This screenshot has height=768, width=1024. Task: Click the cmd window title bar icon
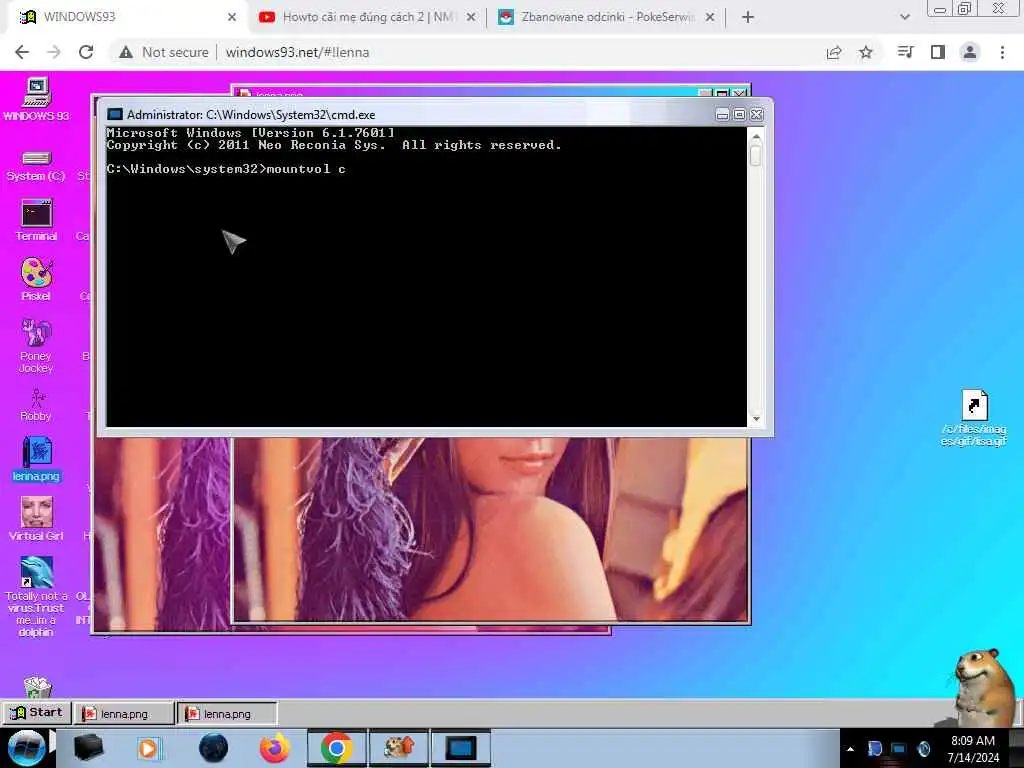pyautogui.click(x=115, y=114)
